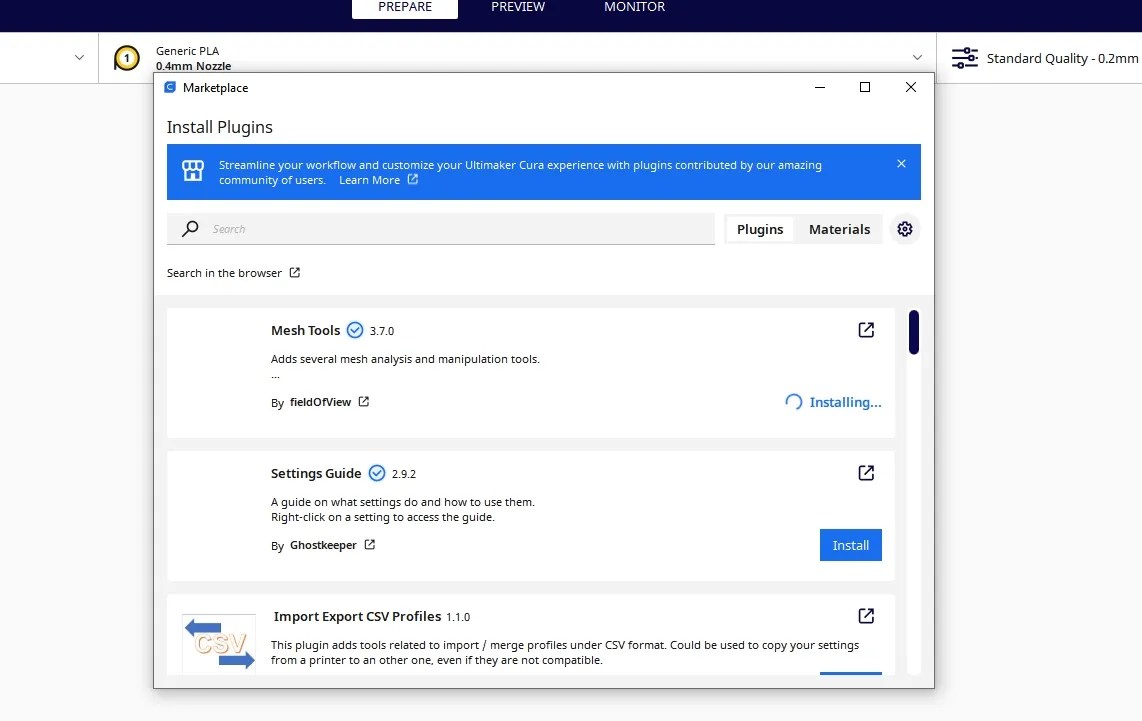
Task: Switch to the Plugins tab
Action: (x=760, y=229)
